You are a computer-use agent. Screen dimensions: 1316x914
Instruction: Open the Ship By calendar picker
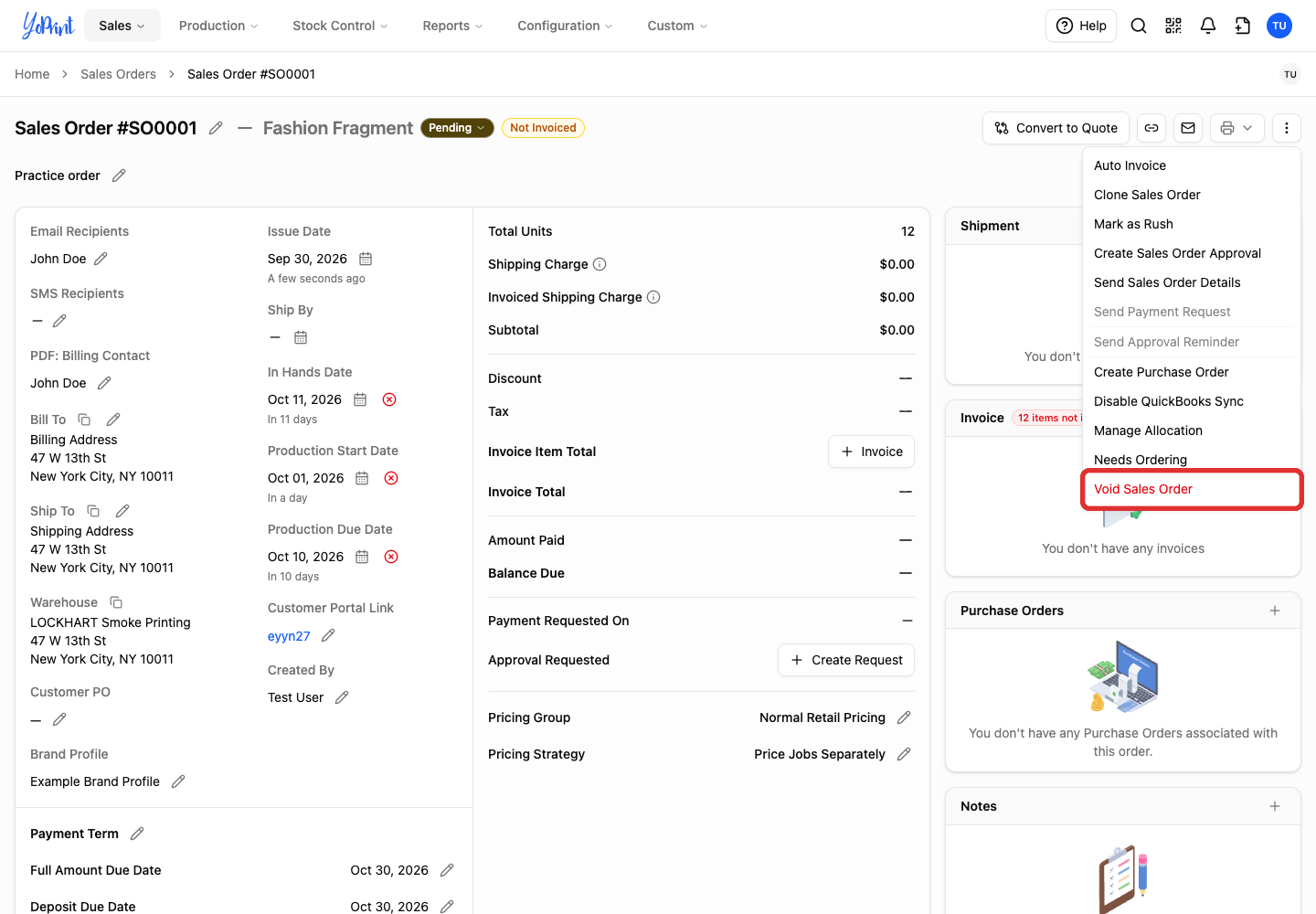click(301, 337)
